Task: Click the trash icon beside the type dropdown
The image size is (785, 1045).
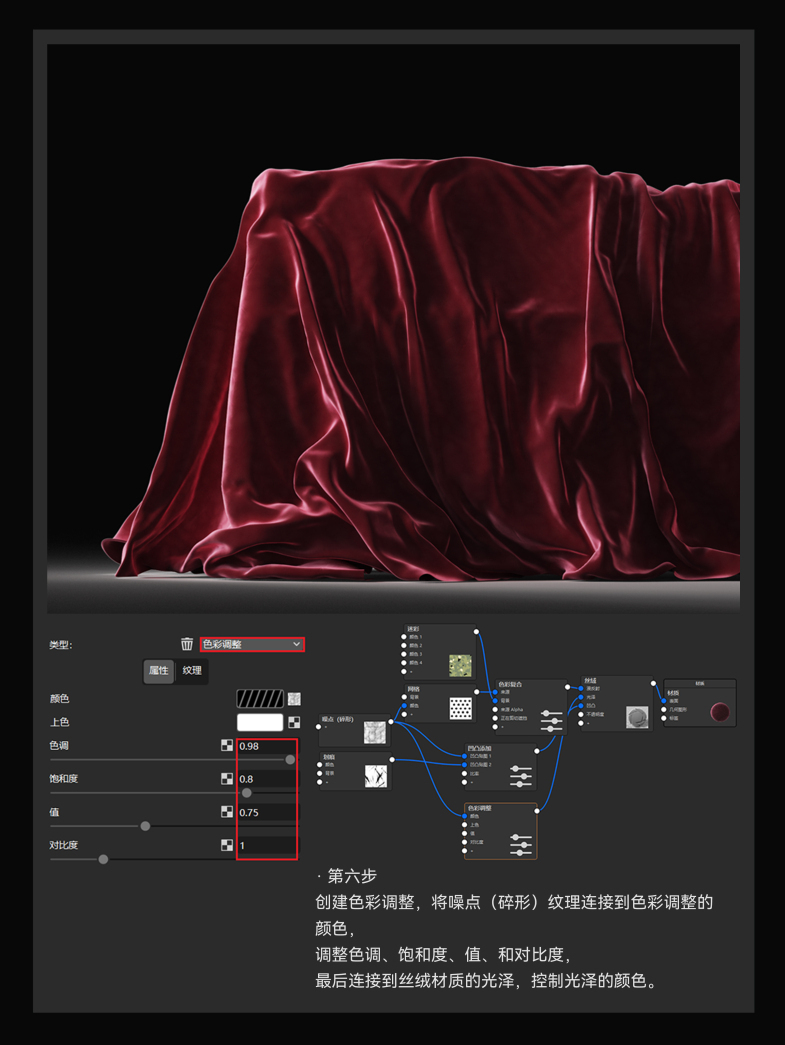Action: [187, 645]
